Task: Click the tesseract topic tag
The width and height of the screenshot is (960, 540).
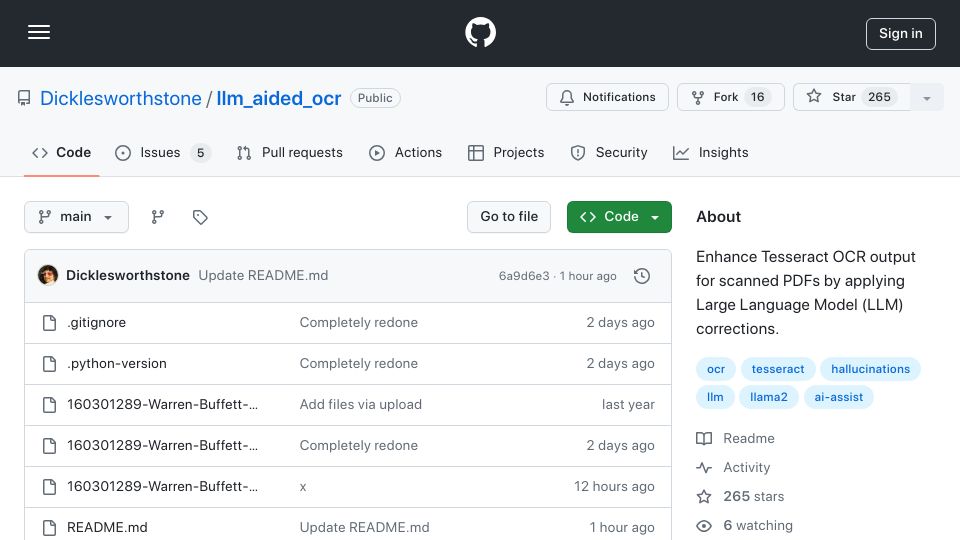Action: coord(778,369)
